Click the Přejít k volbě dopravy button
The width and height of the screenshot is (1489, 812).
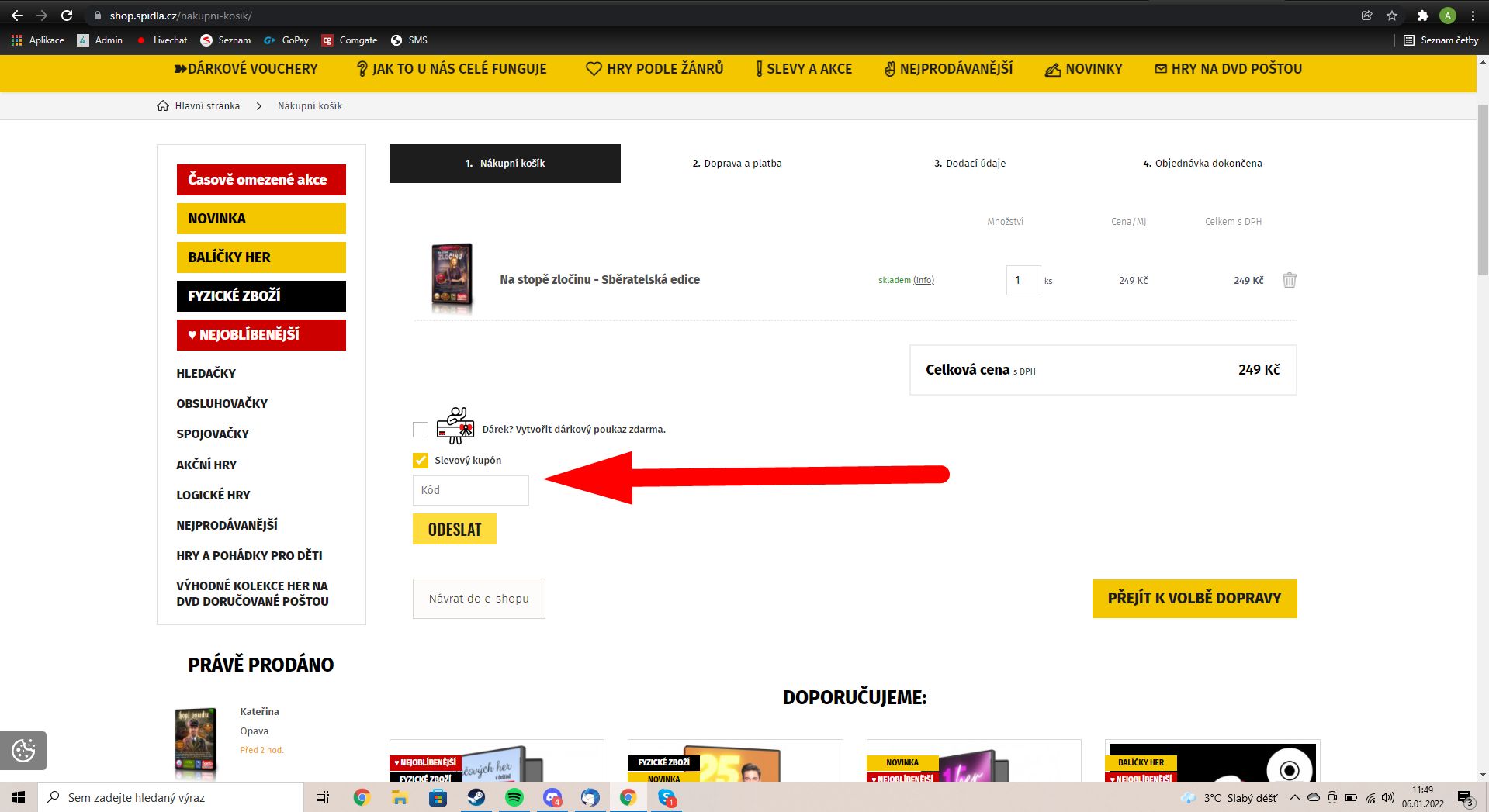tap(1194, 599)
